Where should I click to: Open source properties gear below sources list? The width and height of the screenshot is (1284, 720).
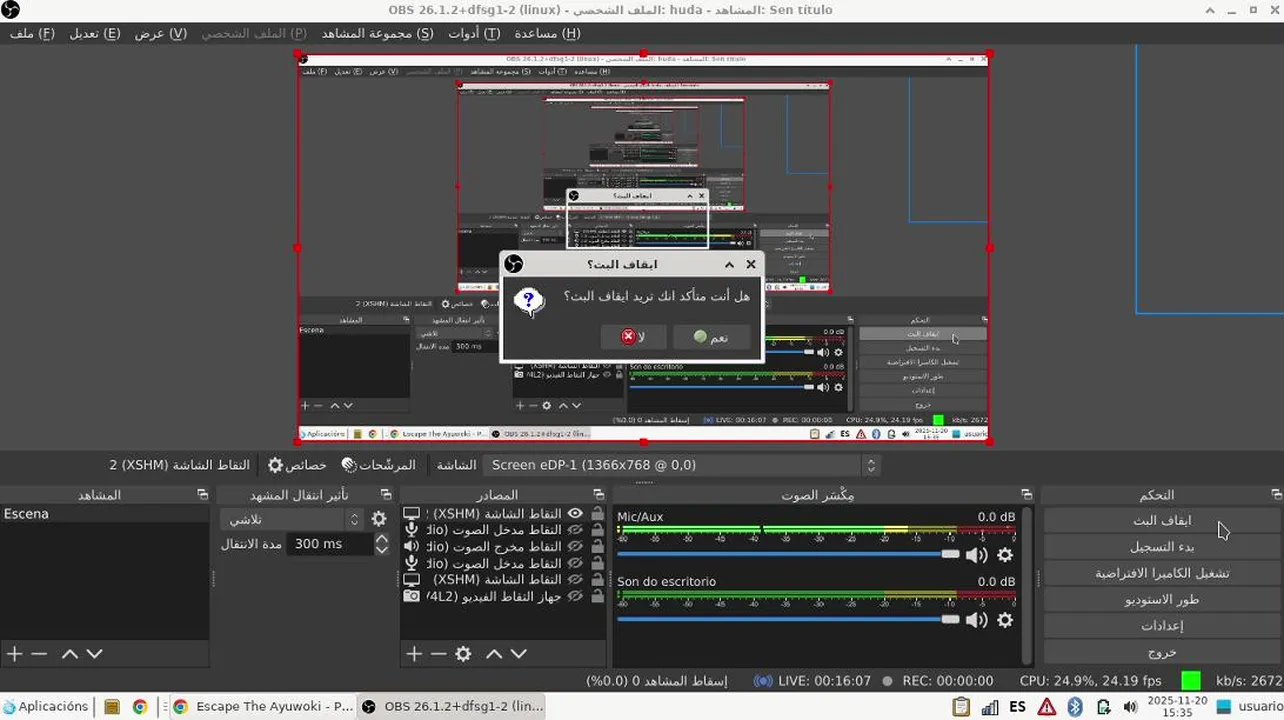pyautogui.click(x=463, y=653)
